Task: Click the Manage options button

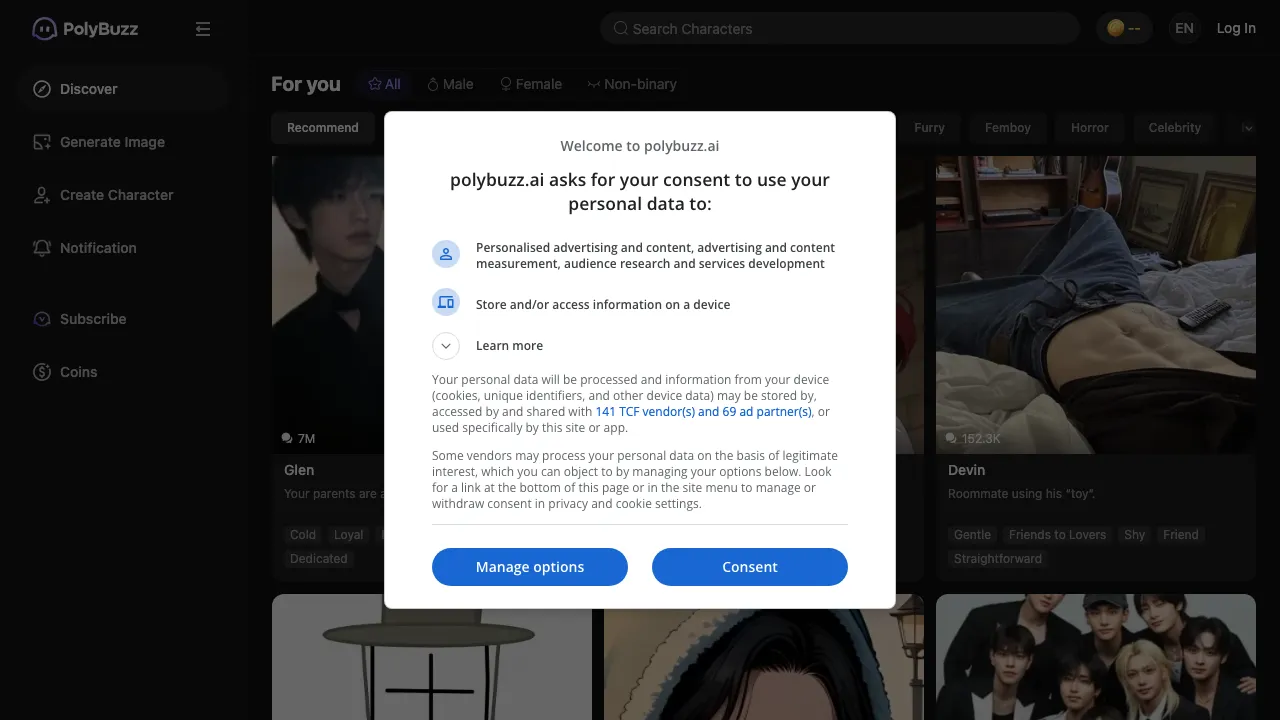Action: coord(530,567)
